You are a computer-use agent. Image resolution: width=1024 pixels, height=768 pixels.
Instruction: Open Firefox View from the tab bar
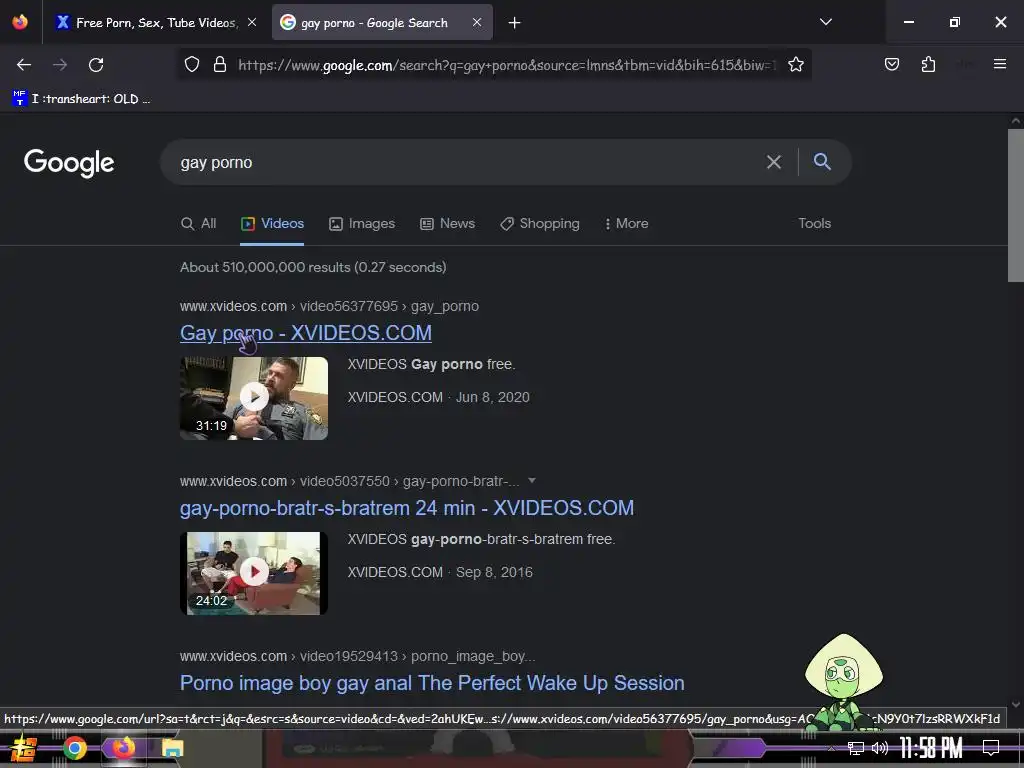(x=20, y=22)
